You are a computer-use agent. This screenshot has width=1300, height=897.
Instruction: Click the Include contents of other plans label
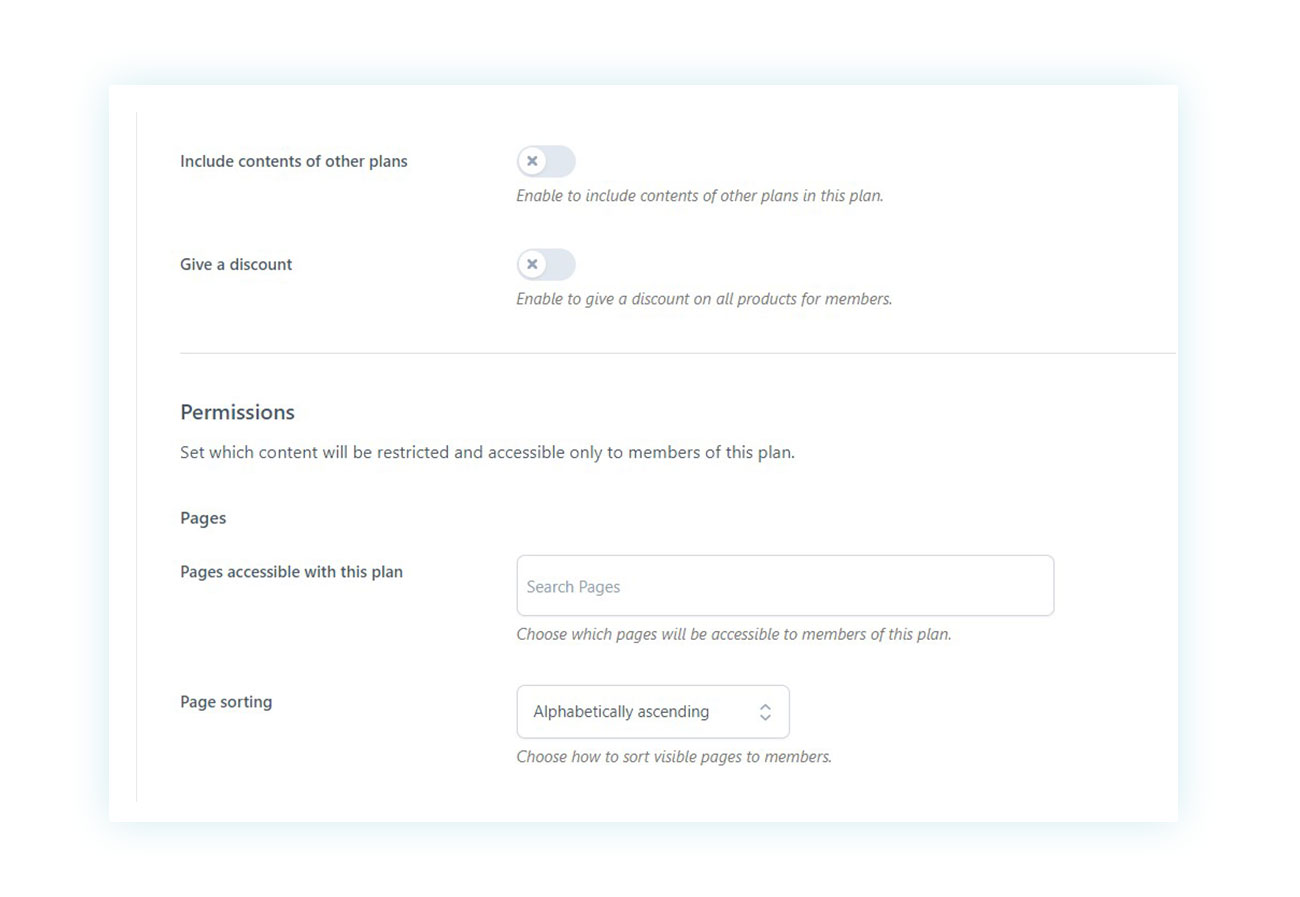point(294,161)
